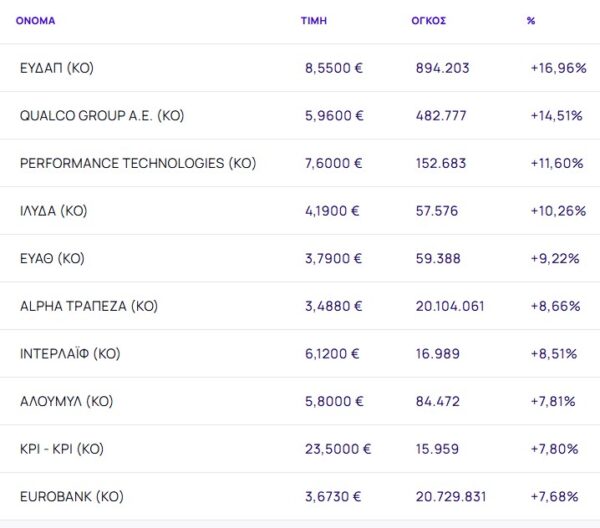The image size is (600, 528).
Task: Sort by the % change column header
Action: [530, 20]
